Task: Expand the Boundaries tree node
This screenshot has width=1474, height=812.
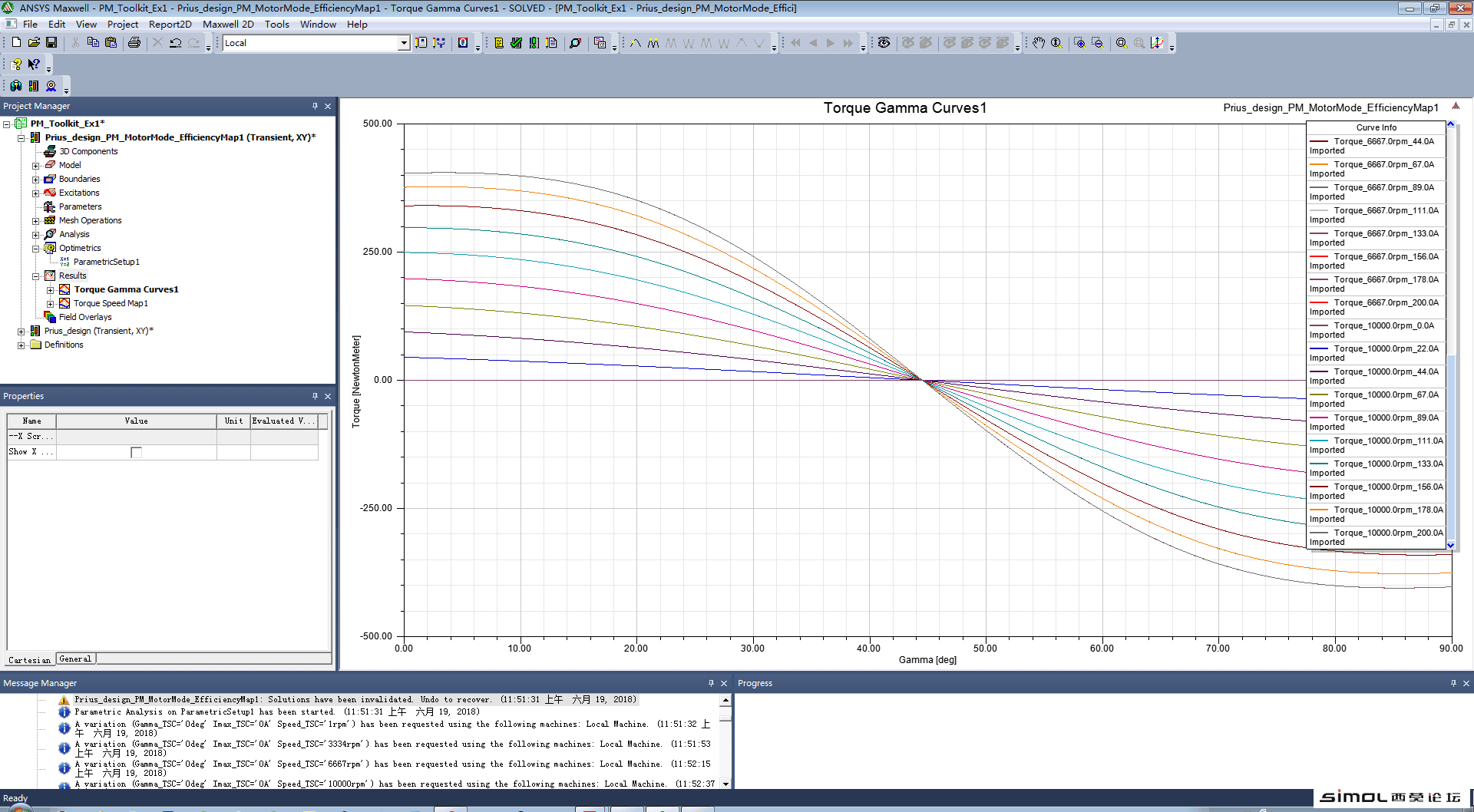Action: pyautogui.click(x=35, y=180)
